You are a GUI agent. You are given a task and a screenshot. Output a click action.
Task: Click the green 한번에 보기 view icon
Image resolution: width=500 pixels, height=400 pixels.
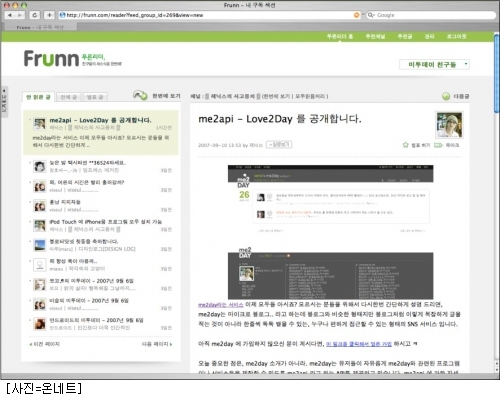(x=140, y=95)
